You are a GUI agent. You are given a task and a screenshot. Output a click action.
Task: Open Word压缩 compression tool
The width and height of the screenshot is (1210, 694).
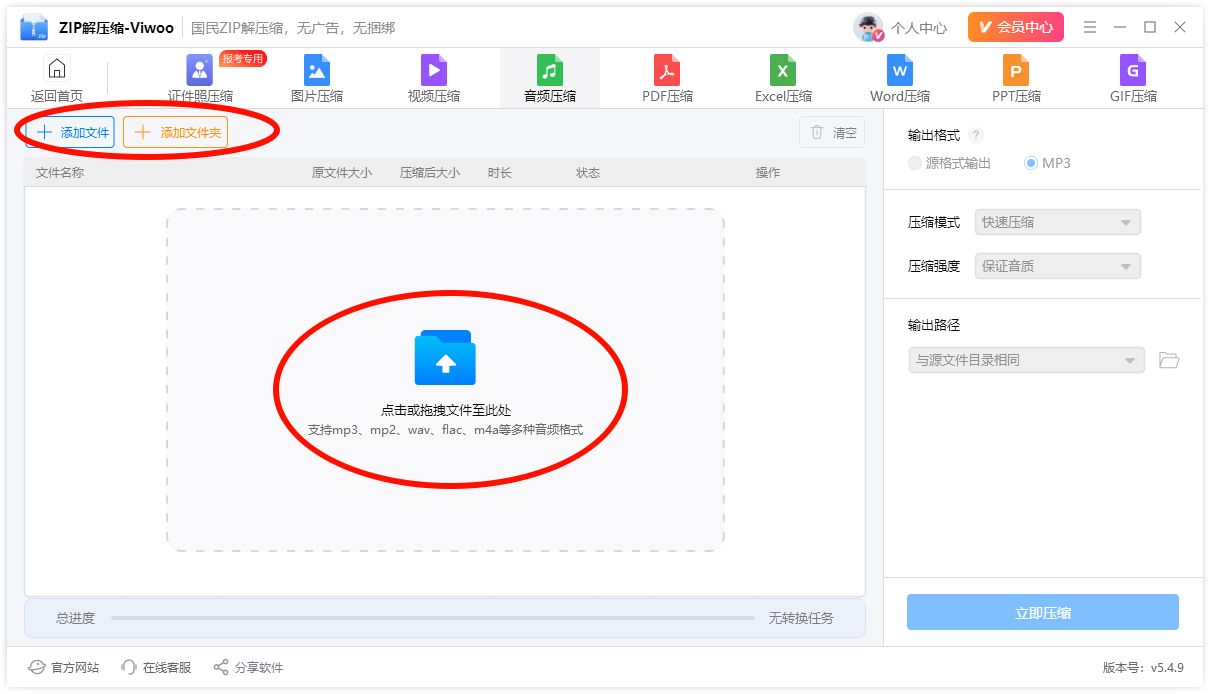(900, 79)
